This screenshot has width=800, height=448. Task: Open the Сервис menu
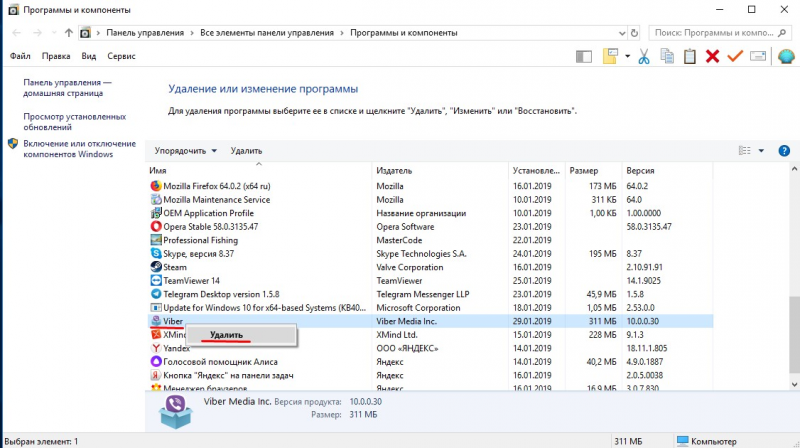(121, 56)
